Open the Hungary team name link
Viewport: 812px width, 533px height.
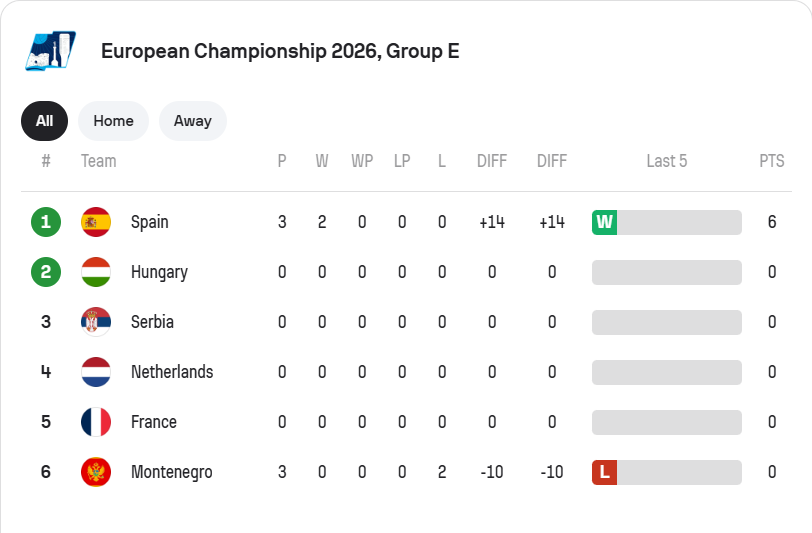tap(159, 272)
